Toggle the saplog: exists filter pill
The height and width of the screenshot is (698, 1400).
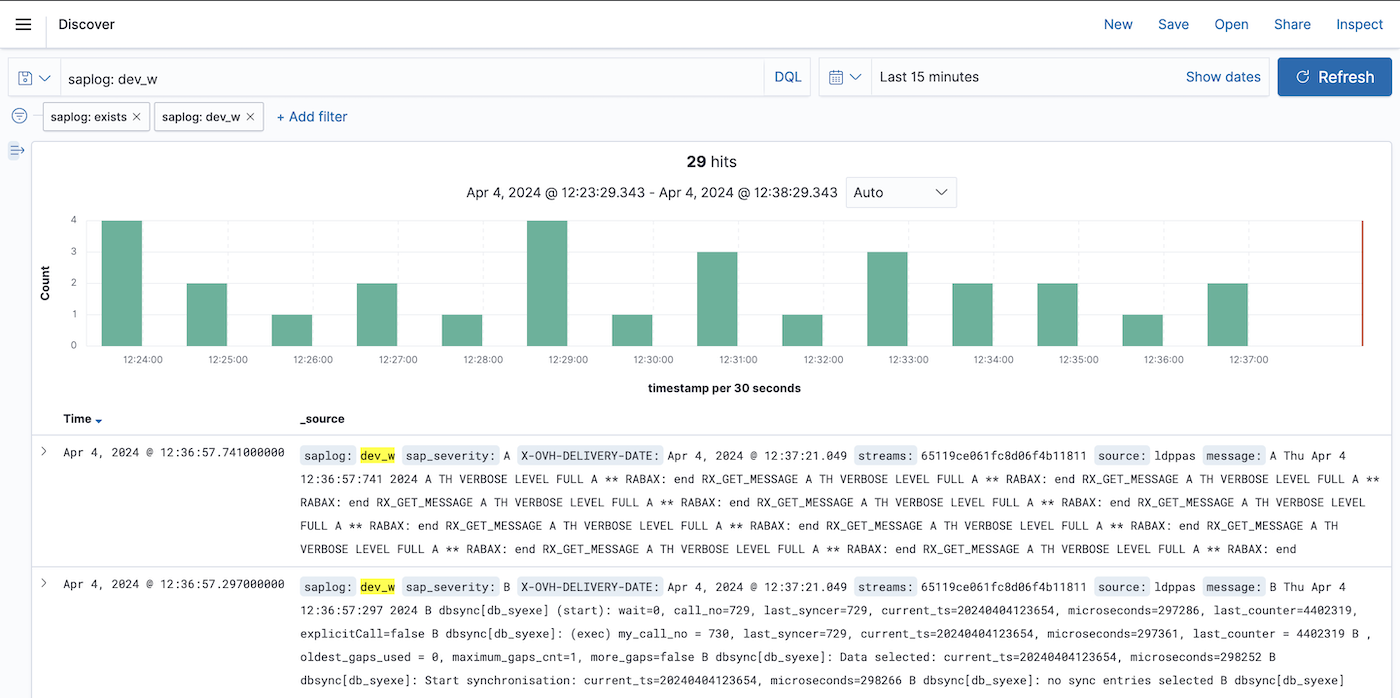88,117
